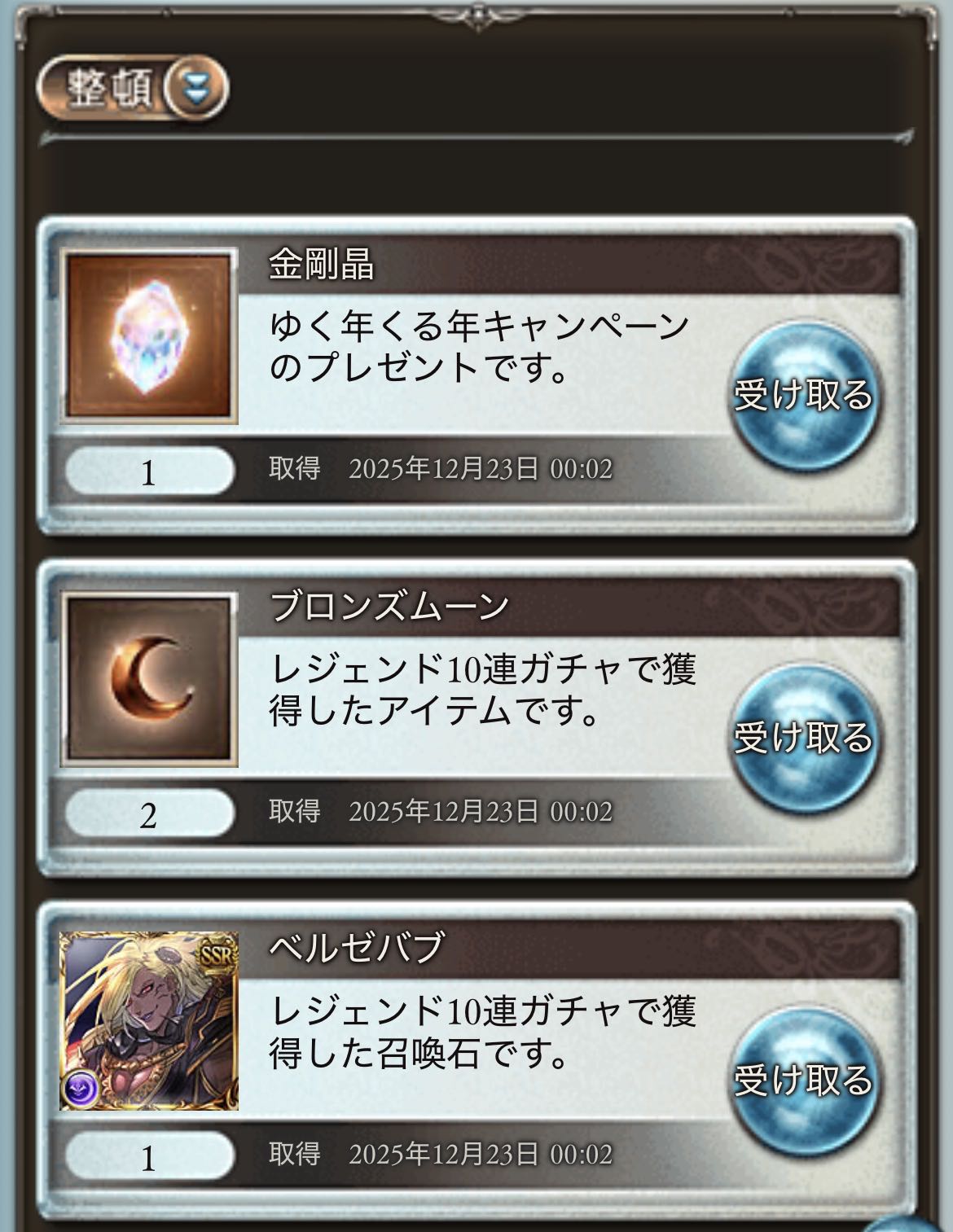Click the quantity 1 pill under 金剛晶
This screenshot has height=1232, width=953.
pos(149,471)
